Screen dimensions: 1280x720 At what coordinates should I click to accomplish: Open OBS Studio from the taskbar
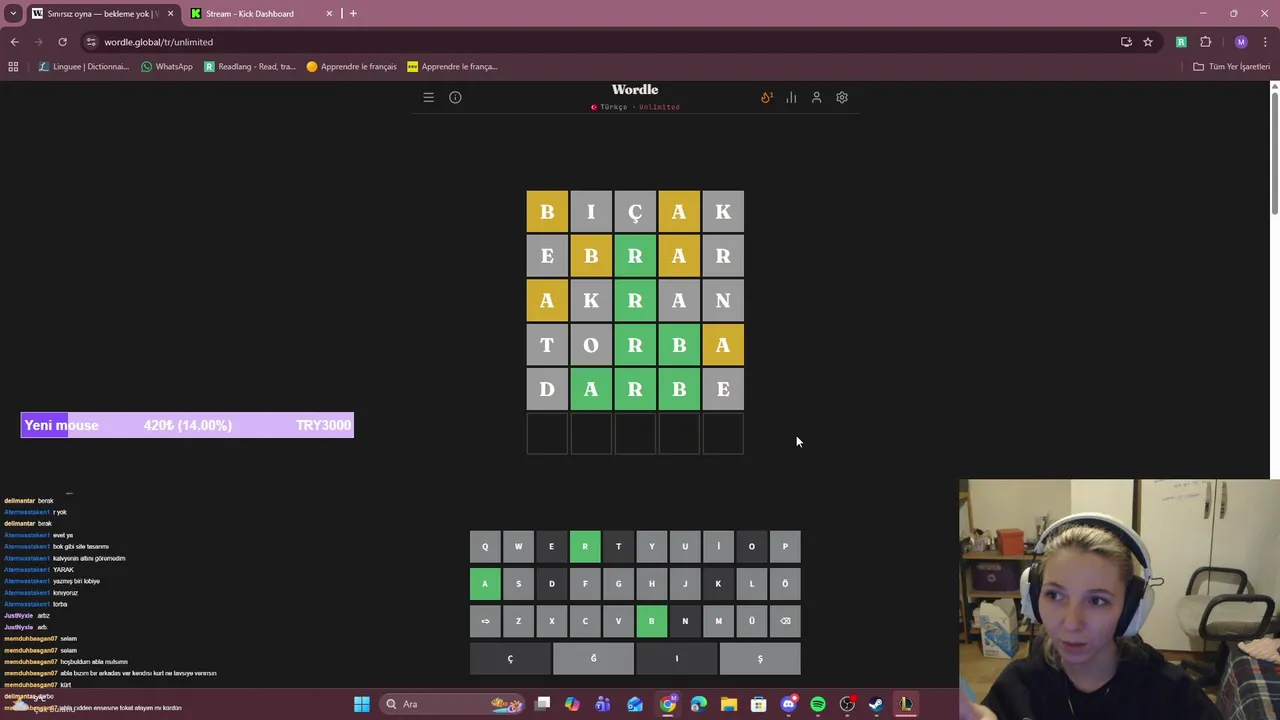[848, 704]
